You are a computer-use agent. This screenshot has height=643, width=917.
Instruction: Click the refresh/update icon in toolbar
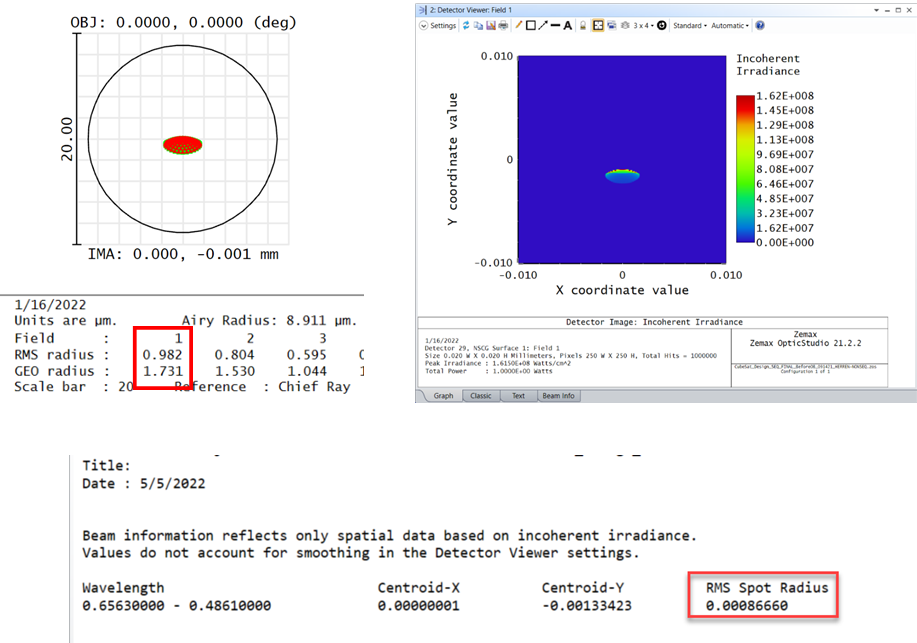tap(466, 26)
